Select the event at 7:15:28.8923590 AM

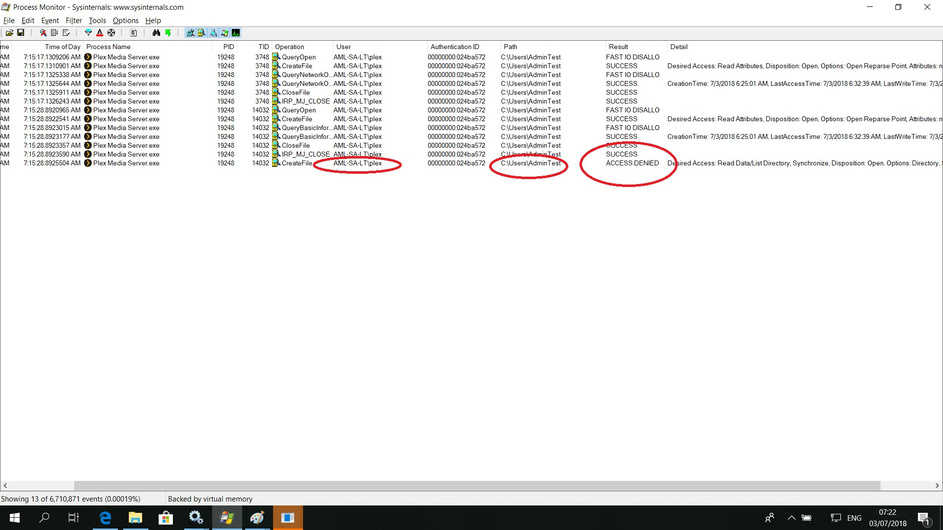click(x=471, y=154)
